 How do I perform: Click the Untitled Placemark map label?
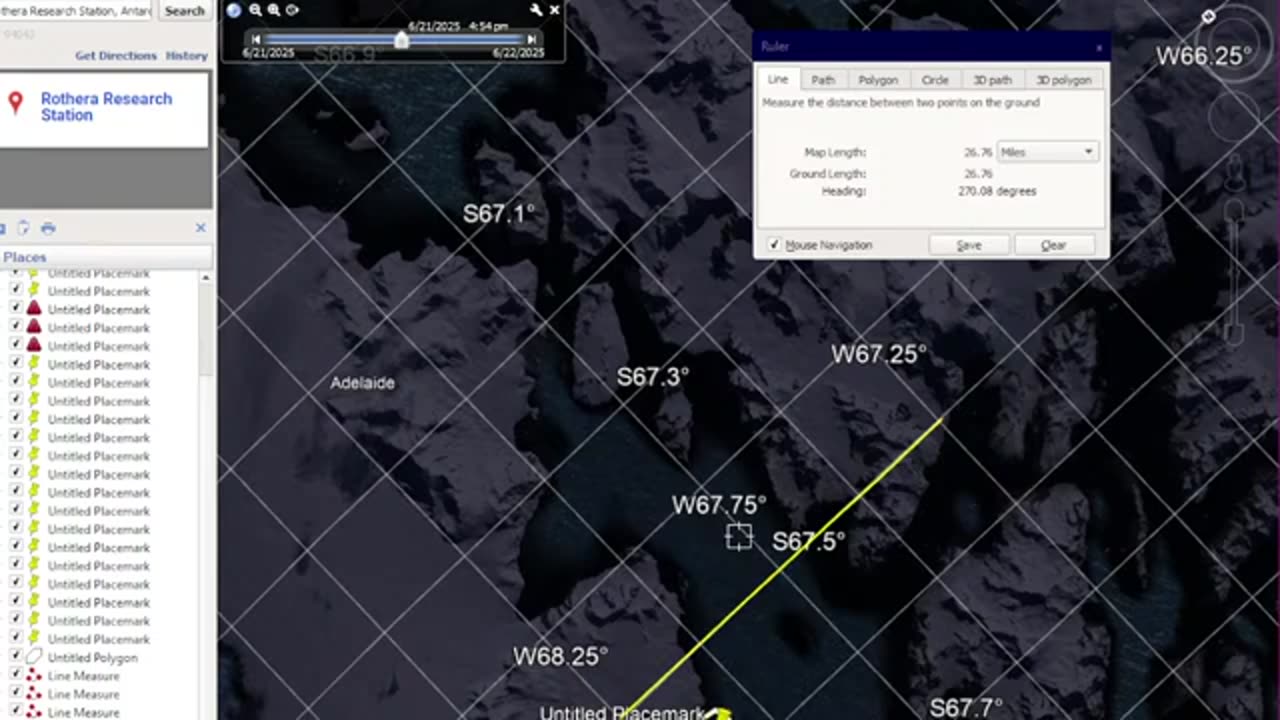click(x=622, y=713)
